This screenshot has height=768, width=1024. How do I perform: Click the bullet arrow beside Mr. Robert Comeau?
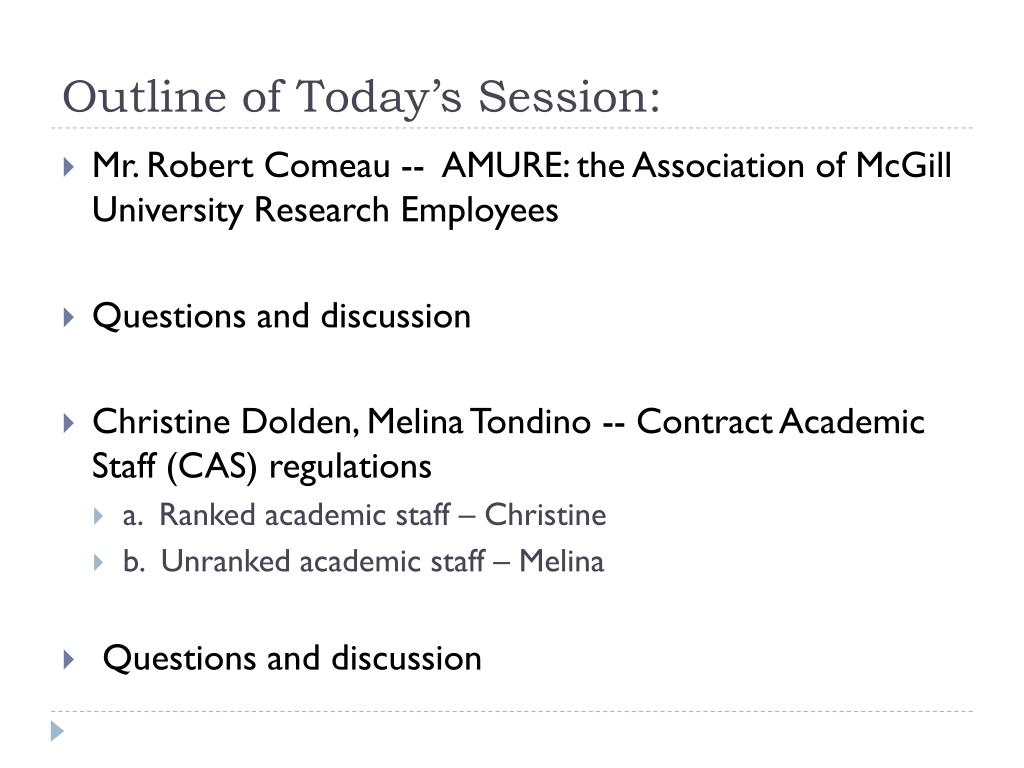[x=69, y=167]
